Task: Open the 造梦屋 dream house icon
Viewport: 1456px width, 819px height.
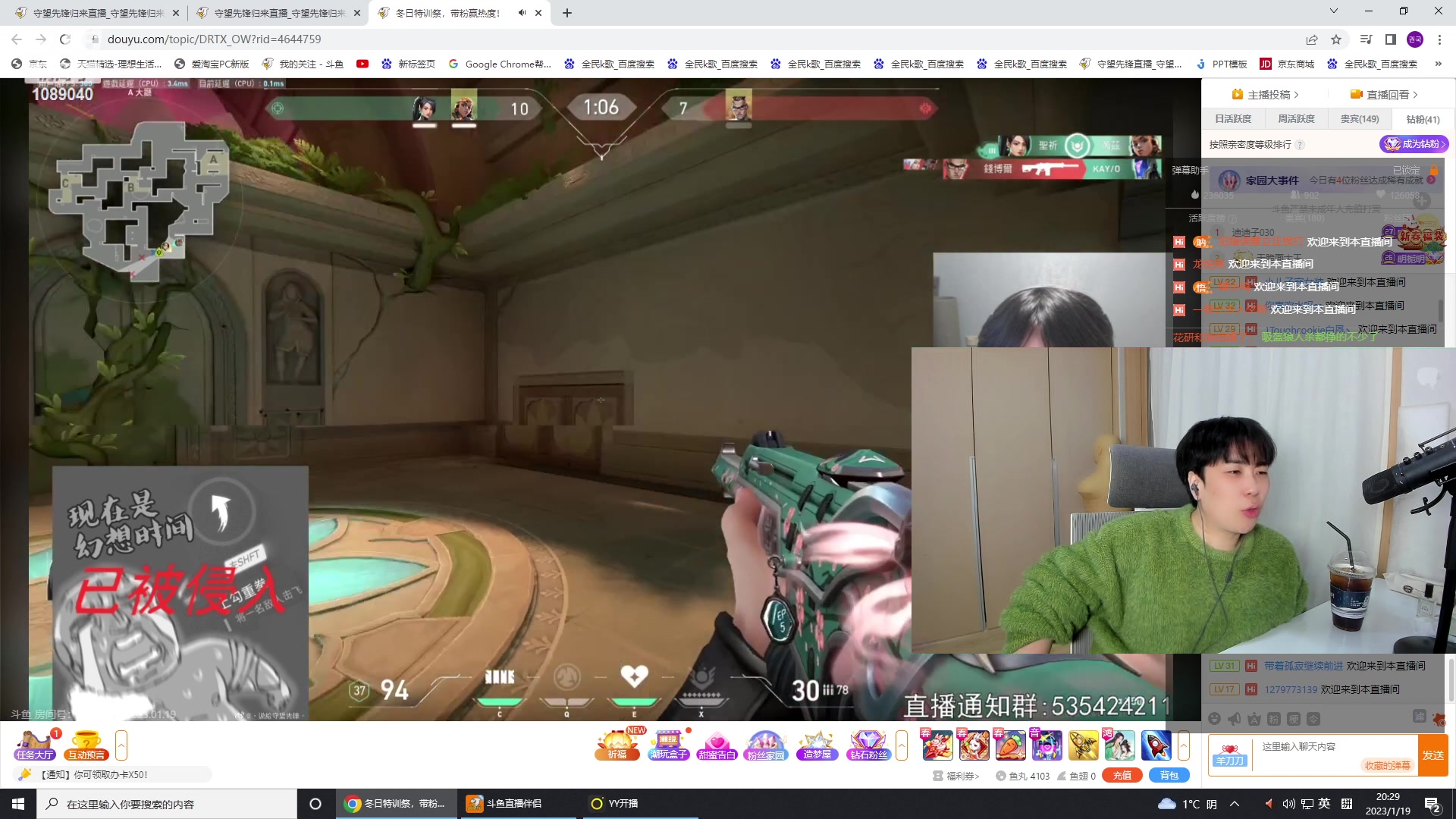Action: (817, 745)
